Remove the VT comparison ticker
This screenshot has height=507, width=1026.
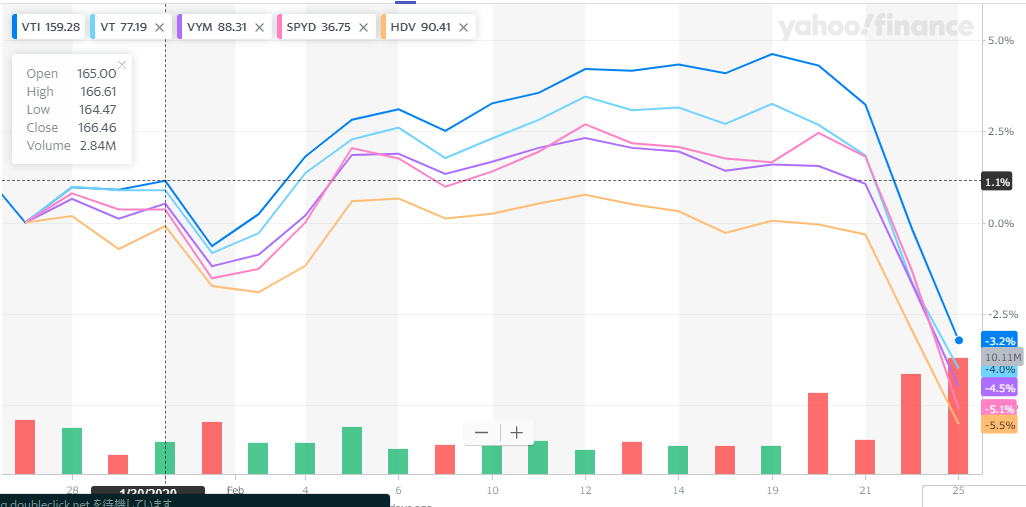(159, 27)
